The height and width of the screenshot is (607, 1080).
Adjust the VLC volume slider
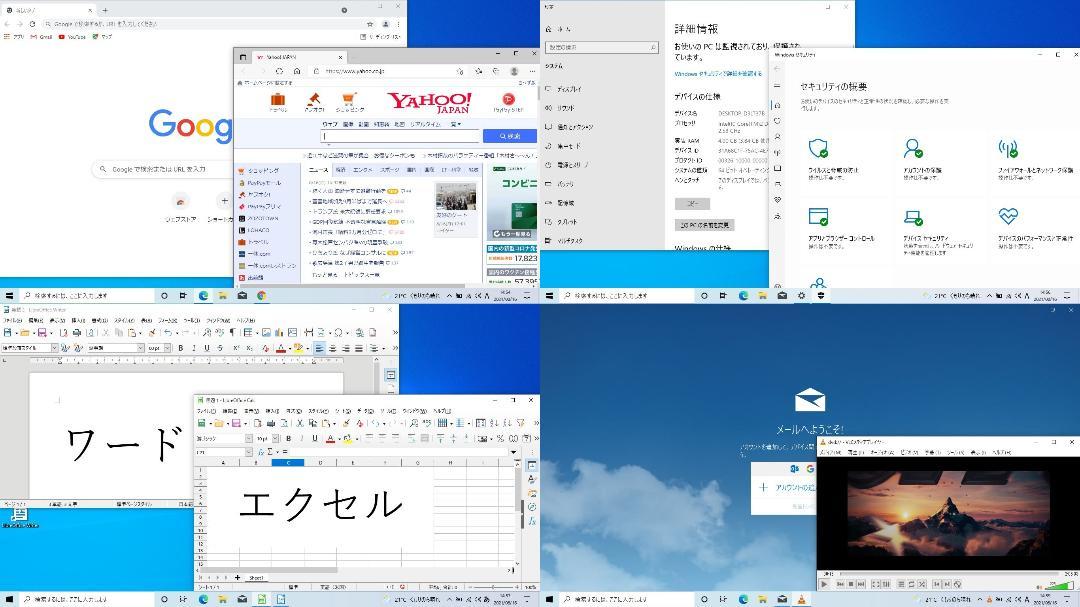[x=1059, y=585]
